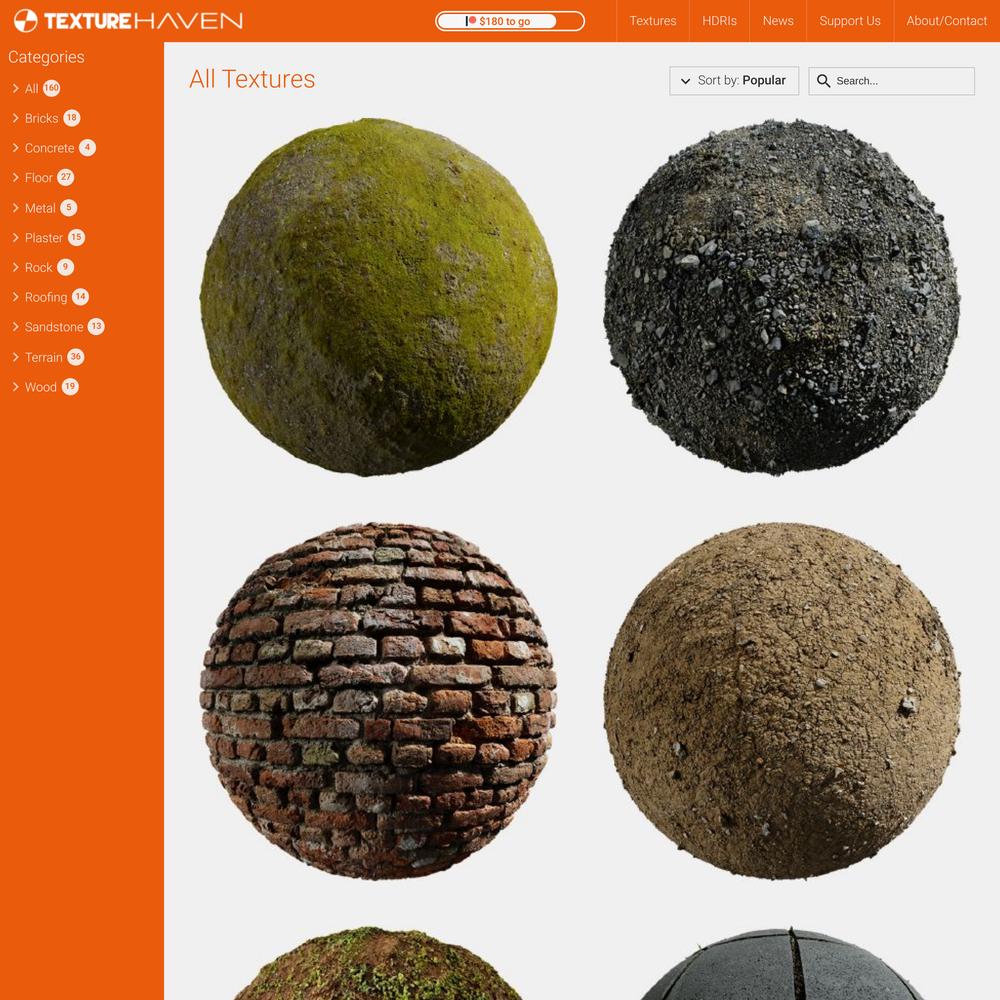Expand chevron beside Bricks category
The image size is (1000, 1000).
(15, 118)
